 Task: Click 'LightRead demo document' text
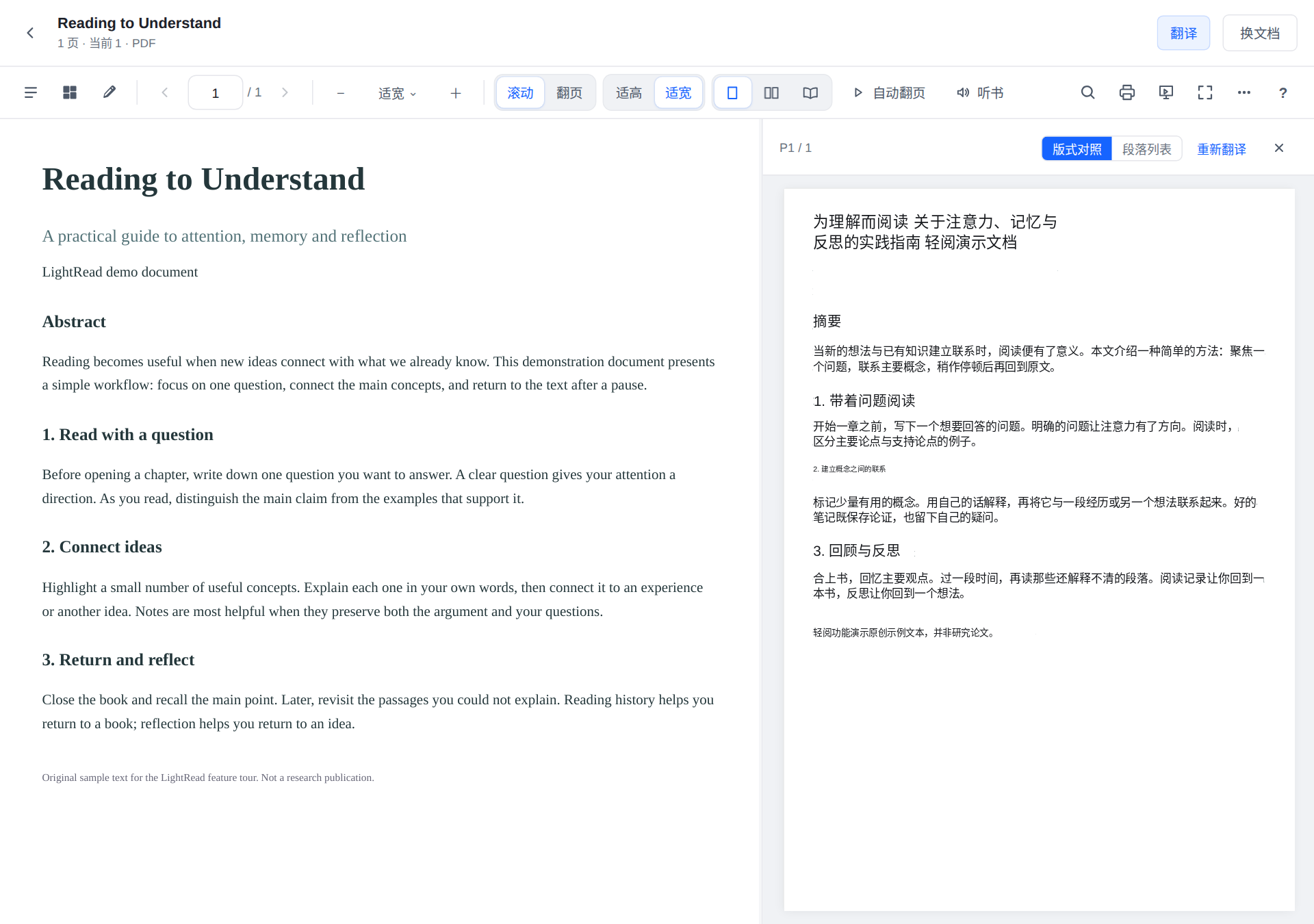tap(120, 272)
